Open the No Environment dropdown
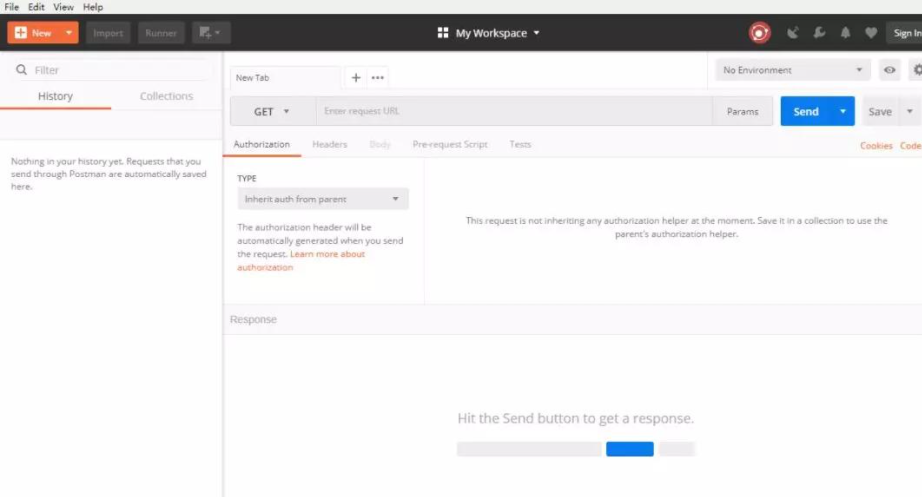 click(792, 70)
